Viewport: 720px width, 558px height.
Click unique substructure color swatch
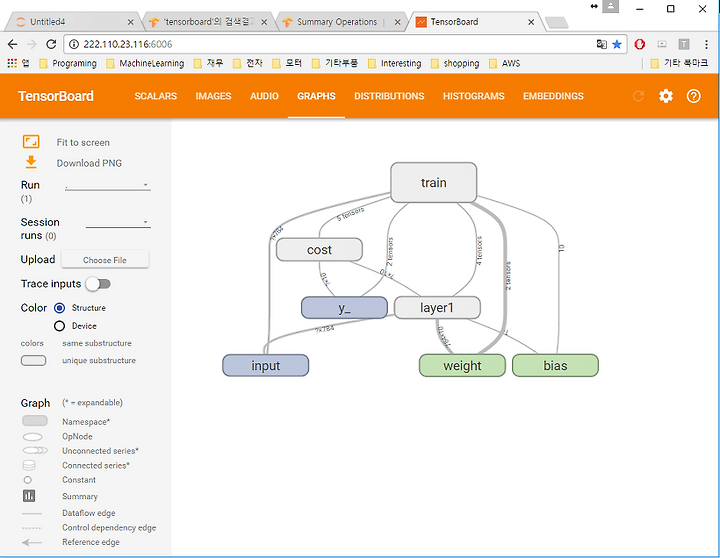click(x=34, y=361)
